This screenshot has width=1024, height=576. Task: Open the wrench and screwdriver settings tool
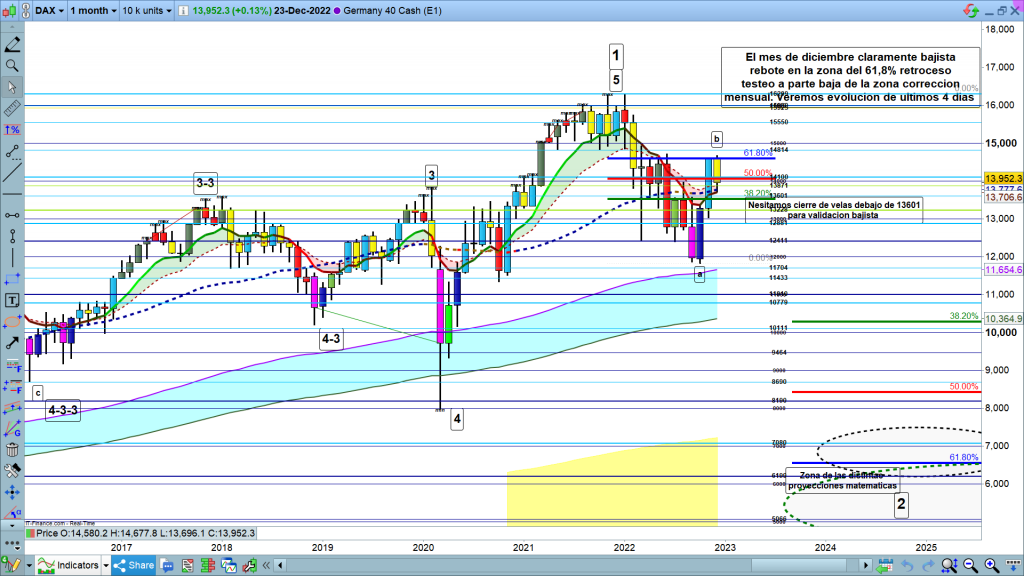(12, 470)
